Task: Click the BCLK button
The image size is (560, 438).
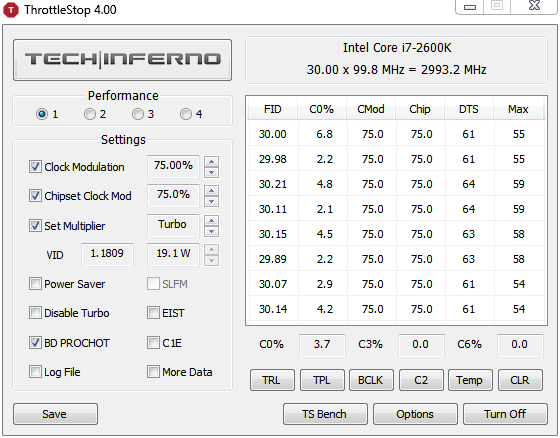Action: click(371, 380)
